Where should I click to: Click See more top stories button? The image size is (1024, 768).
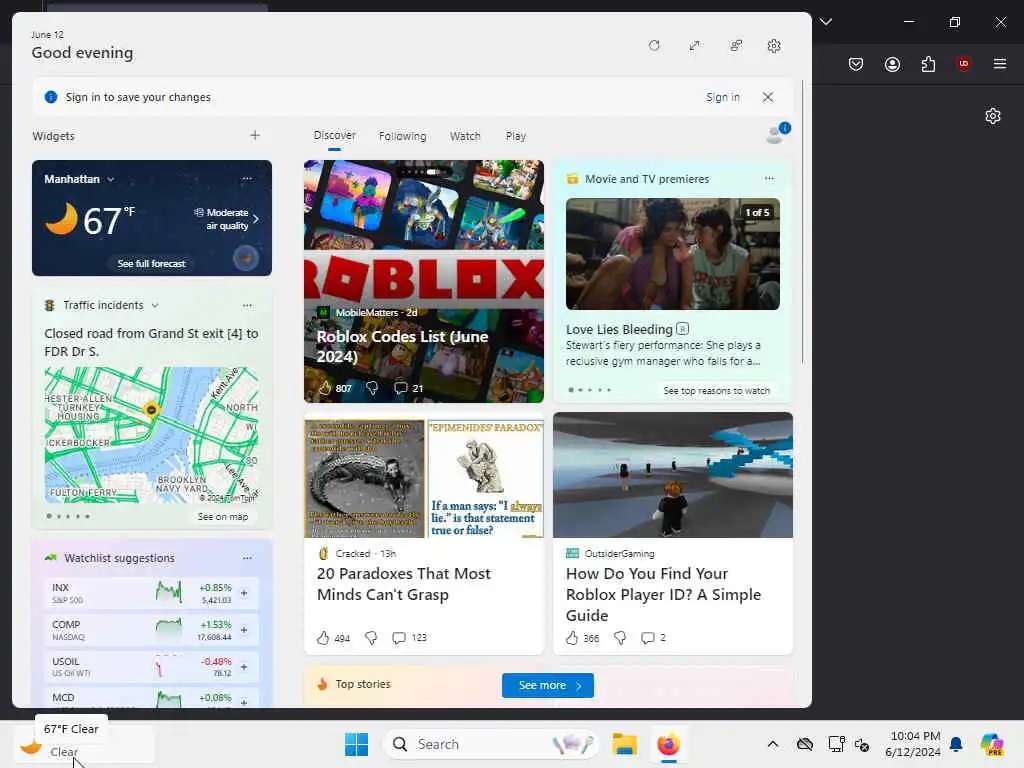point(548,685)
